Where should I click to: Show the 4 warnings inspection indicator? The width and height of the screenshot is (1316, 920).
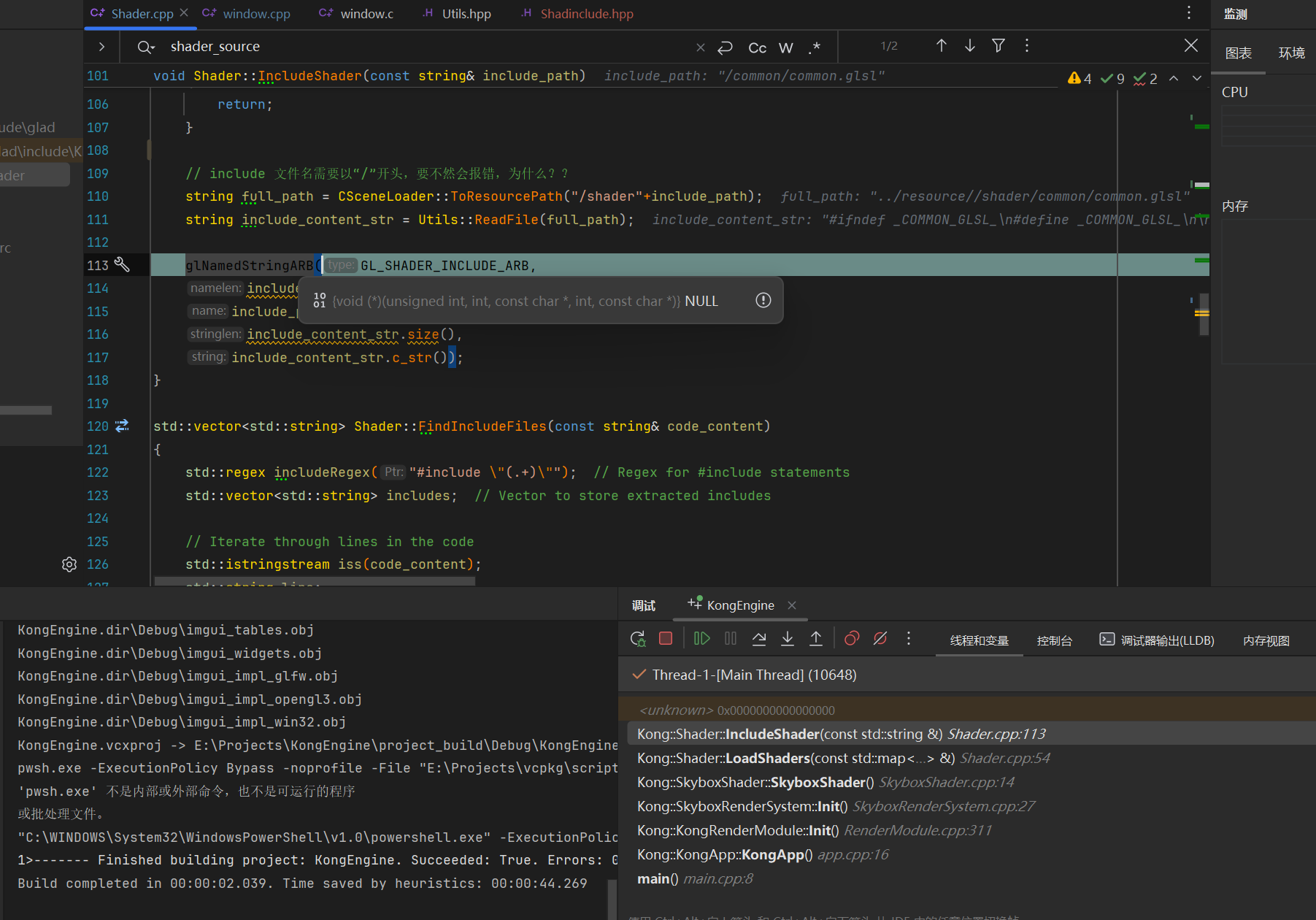[1080, 78]
